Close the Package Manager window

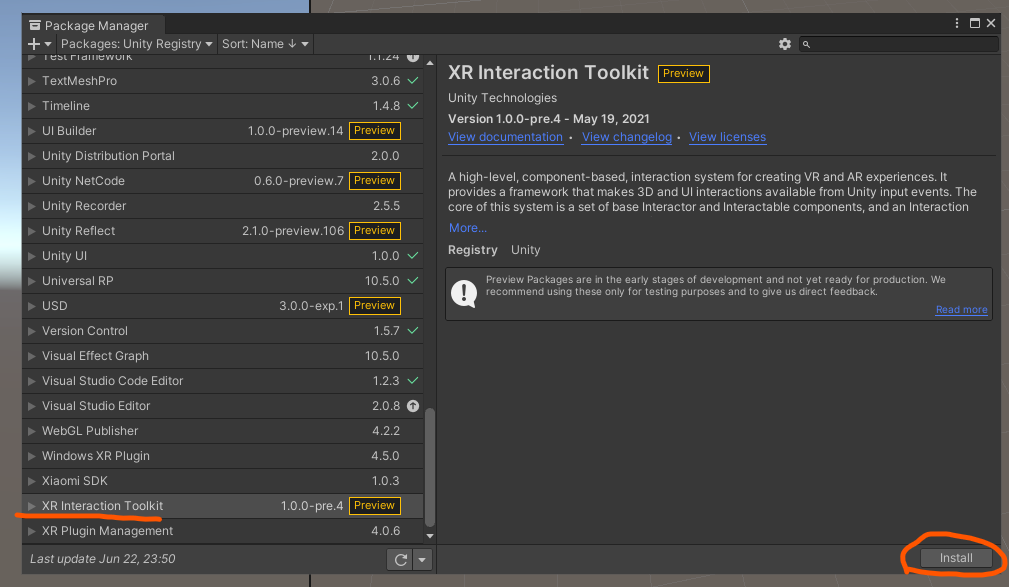[991, 23]
